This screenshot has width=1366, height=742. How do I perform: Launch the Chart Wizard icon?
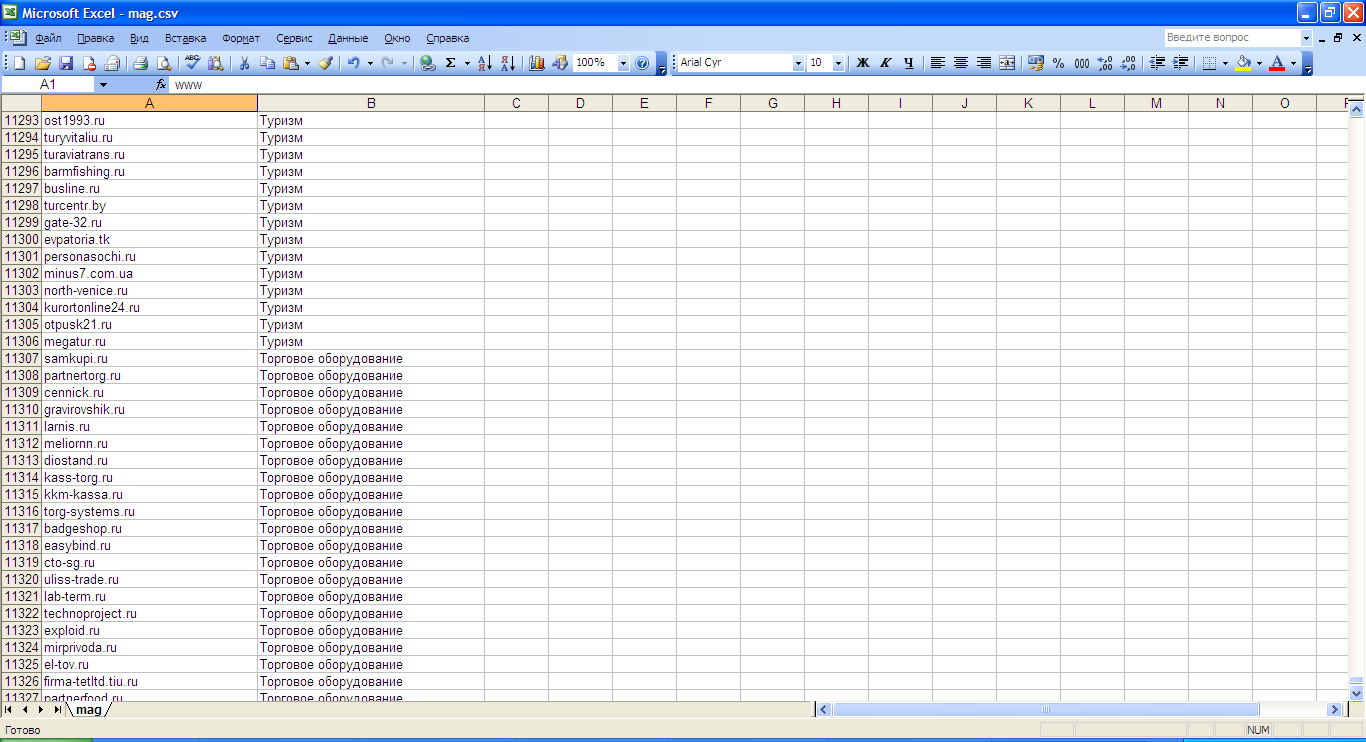[537, 63]
